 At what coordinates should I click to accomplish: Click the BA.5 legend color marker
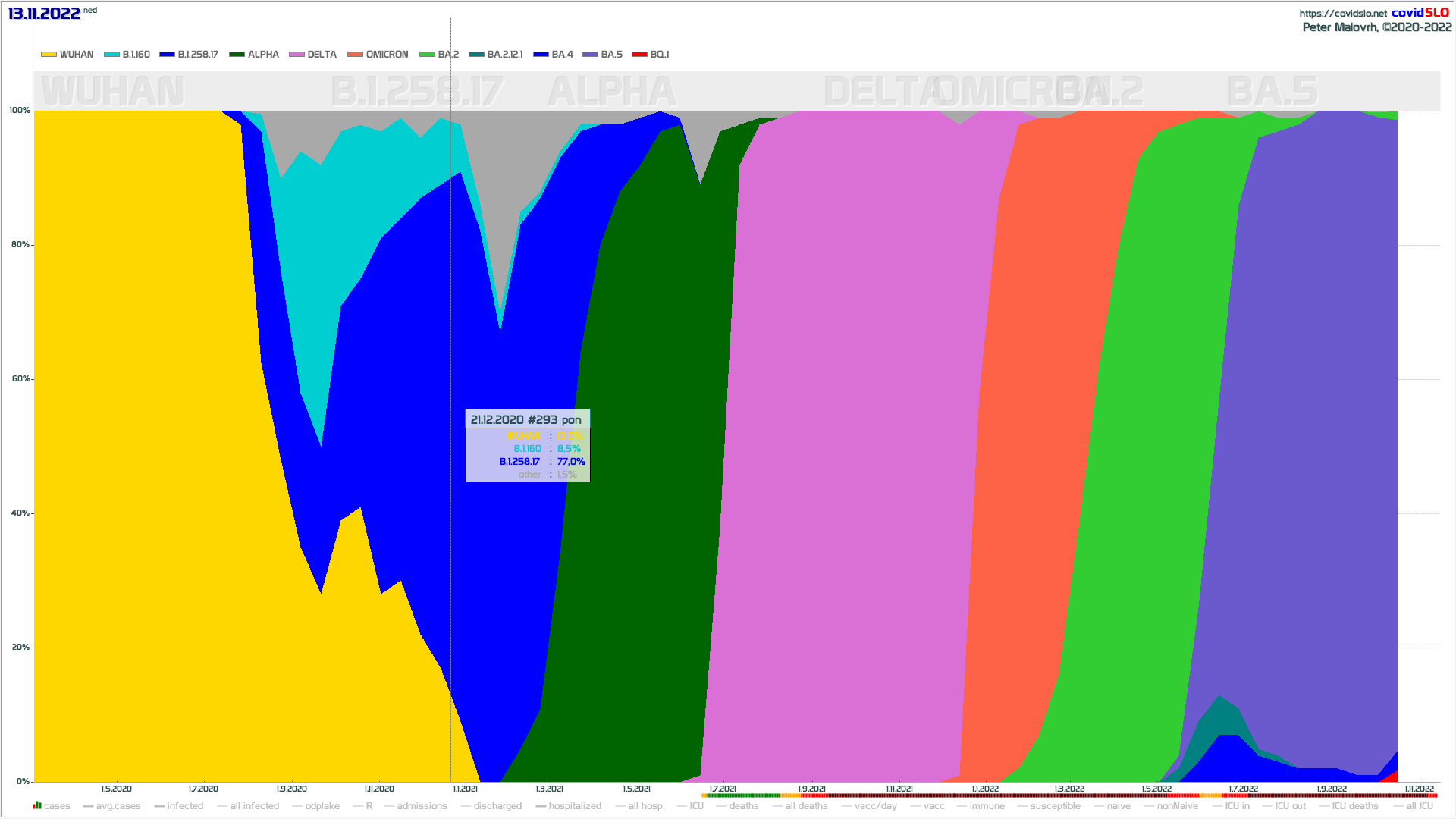590,55
